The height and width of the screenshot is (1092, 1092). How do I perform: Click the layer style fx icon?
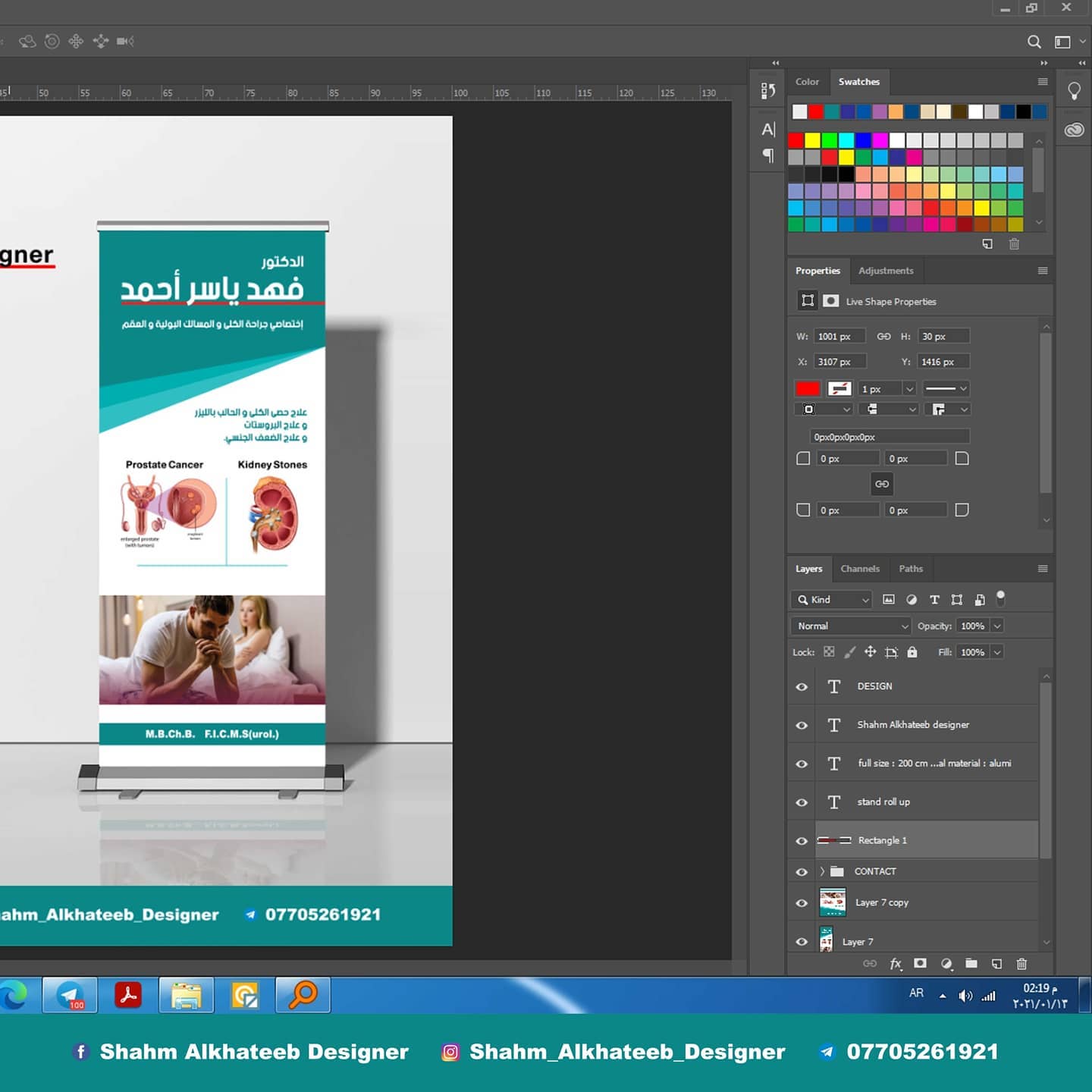pyautogui.click(x=896, y=964)
